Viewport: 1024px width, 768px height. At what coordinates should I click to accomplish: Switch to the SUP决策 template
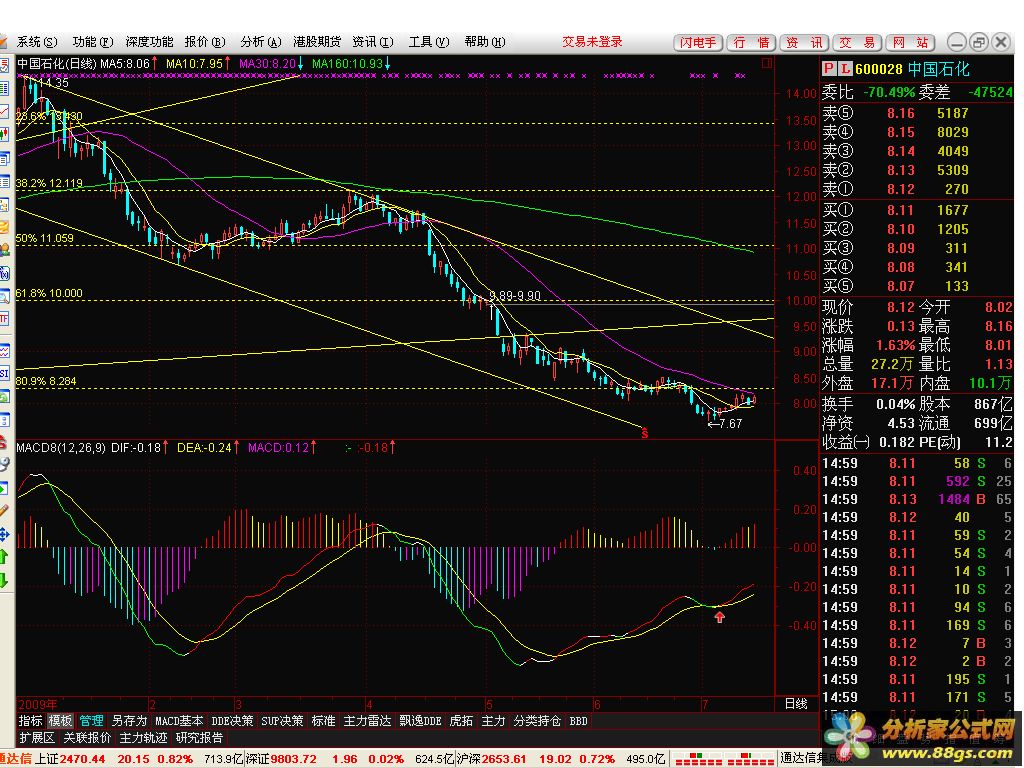(x=282, y=721)
